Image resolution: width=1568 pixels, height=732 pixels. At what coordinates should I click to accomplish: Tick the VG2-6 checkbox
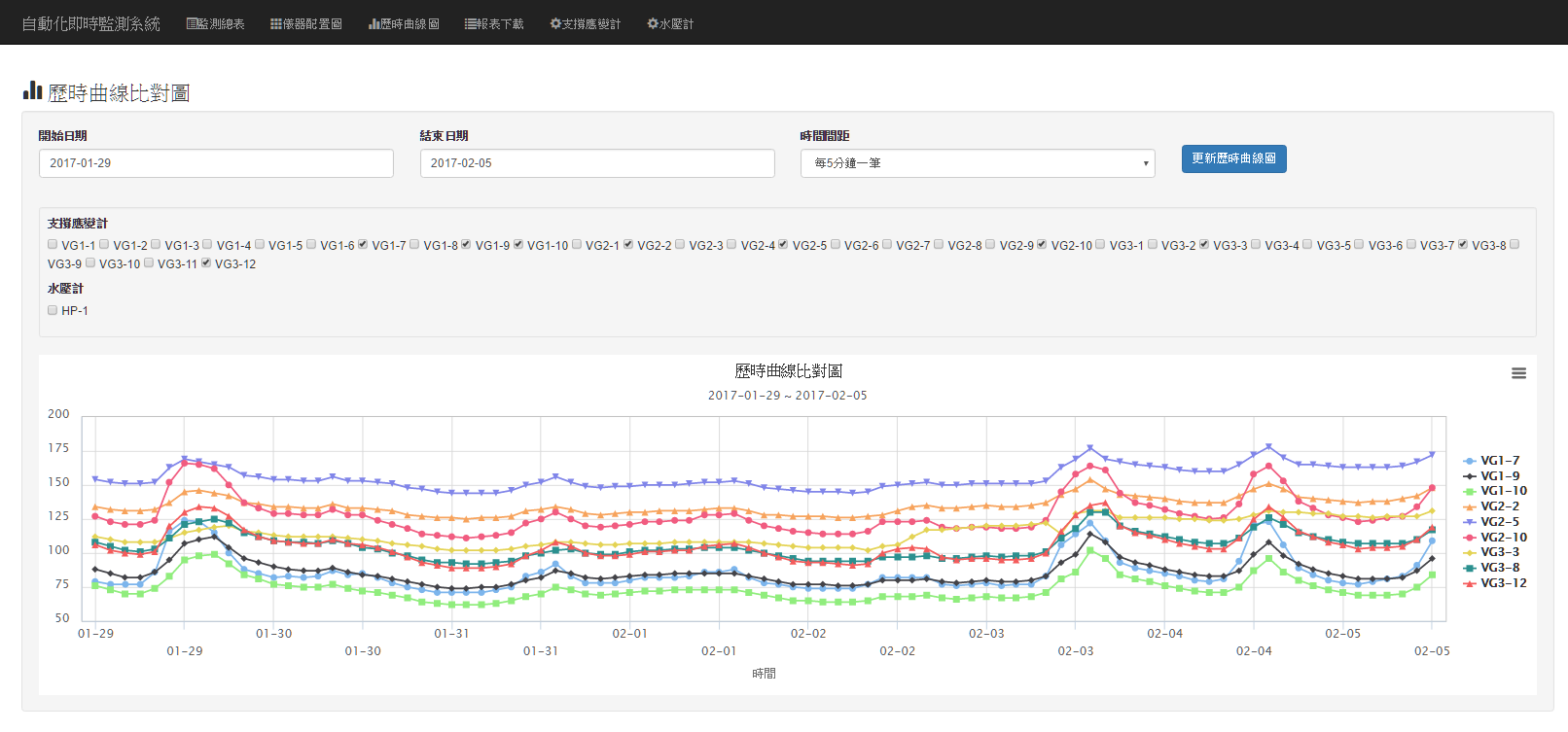(x=836, y=245)
